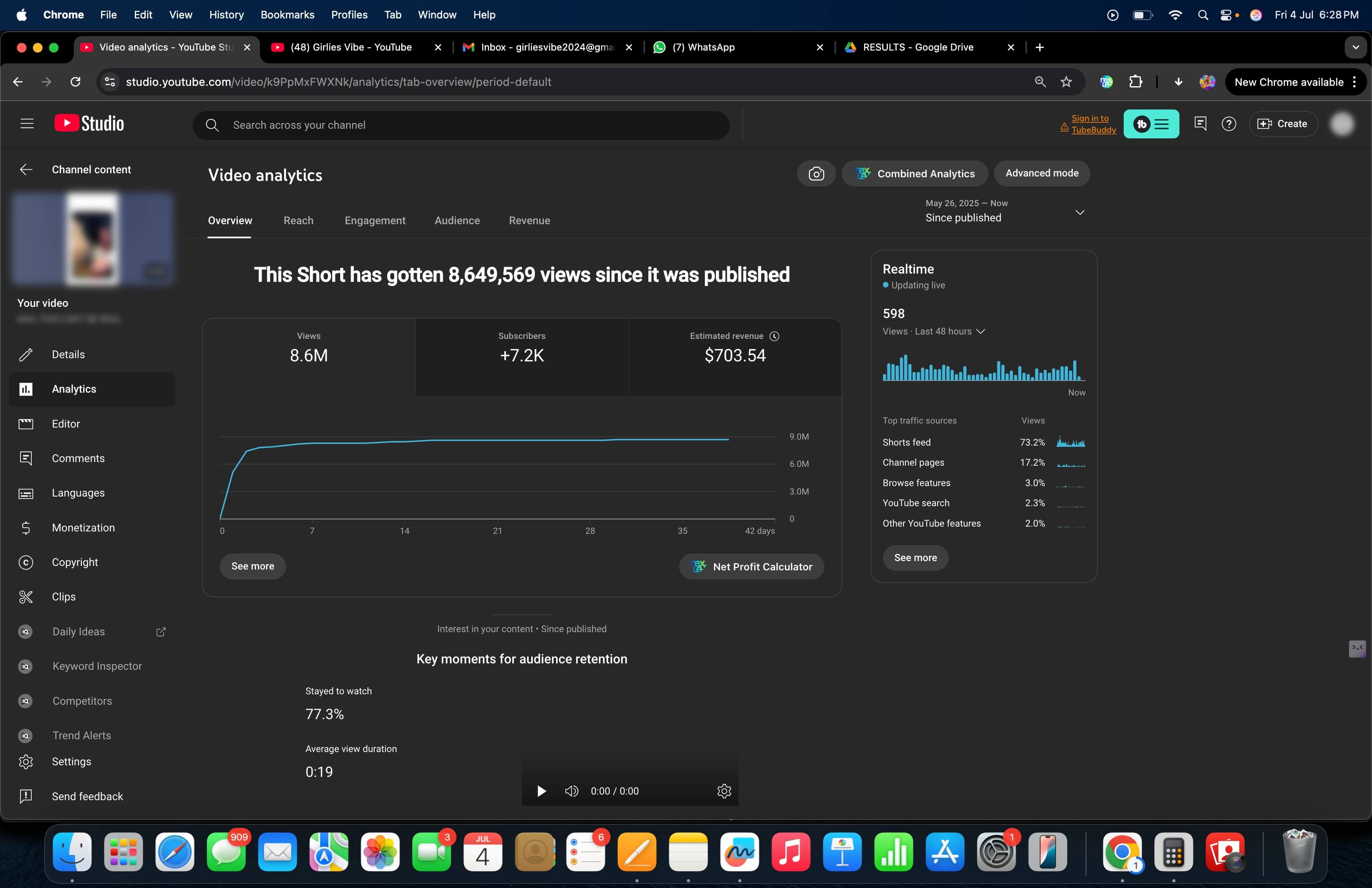Open the Net Profit Calculator
The image size is (1372, 888).
[751, 566]
